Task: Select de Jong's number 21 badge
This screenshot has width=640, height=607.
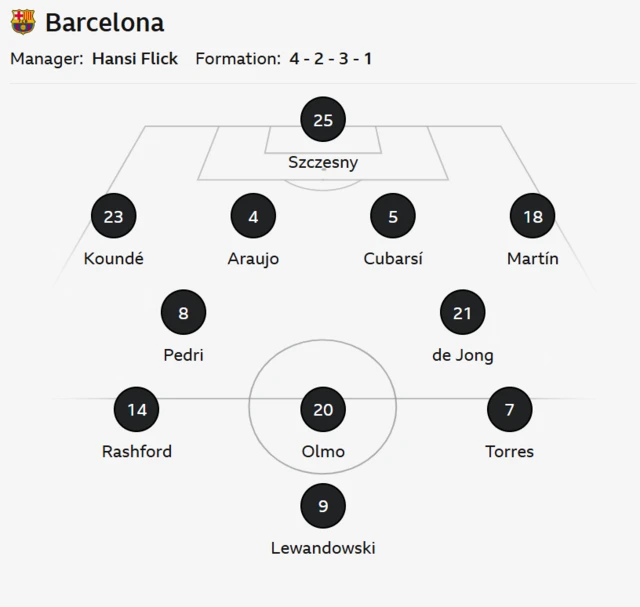Action: point(462,313)
